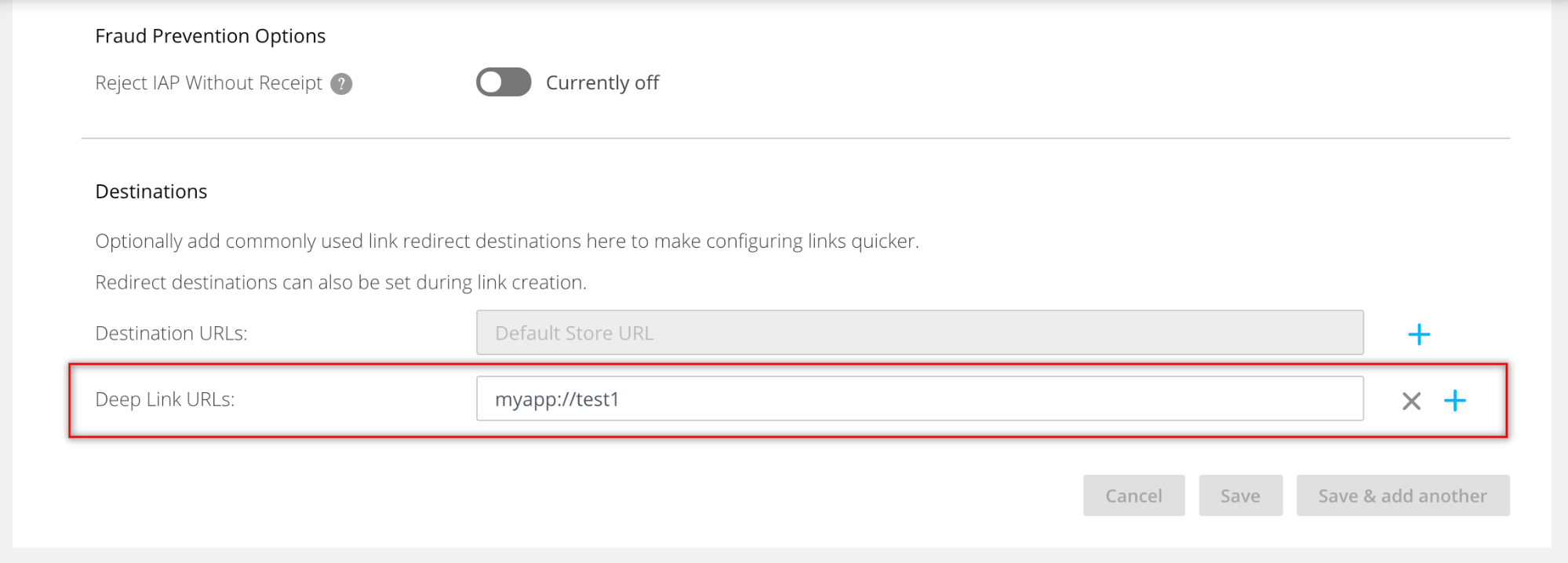Image resolution: width=1568 pixels, height=563 pixels.
Task: Select the Destinations section heading
Action: 151,191
